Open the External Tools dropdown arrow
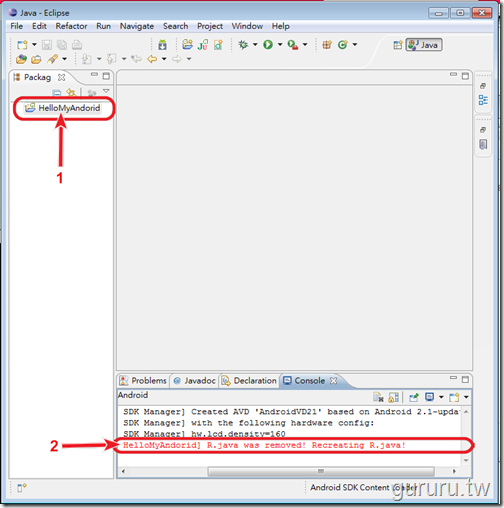Viewport: 504px width, 508px height. tap(305, 44)
